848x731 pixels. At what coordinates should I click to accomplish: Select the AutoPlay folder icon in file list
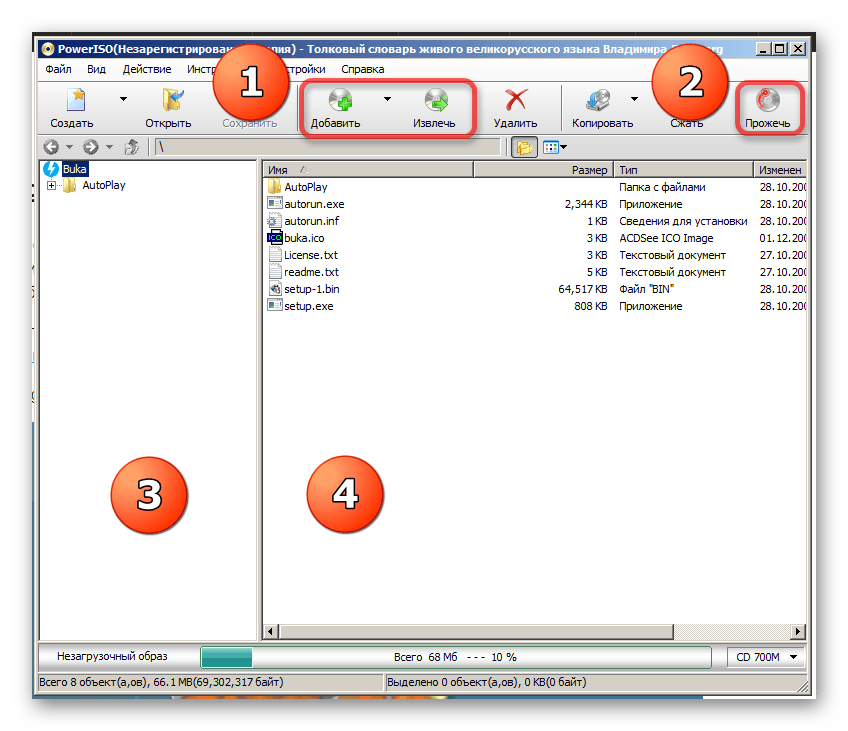pos(275,187)
